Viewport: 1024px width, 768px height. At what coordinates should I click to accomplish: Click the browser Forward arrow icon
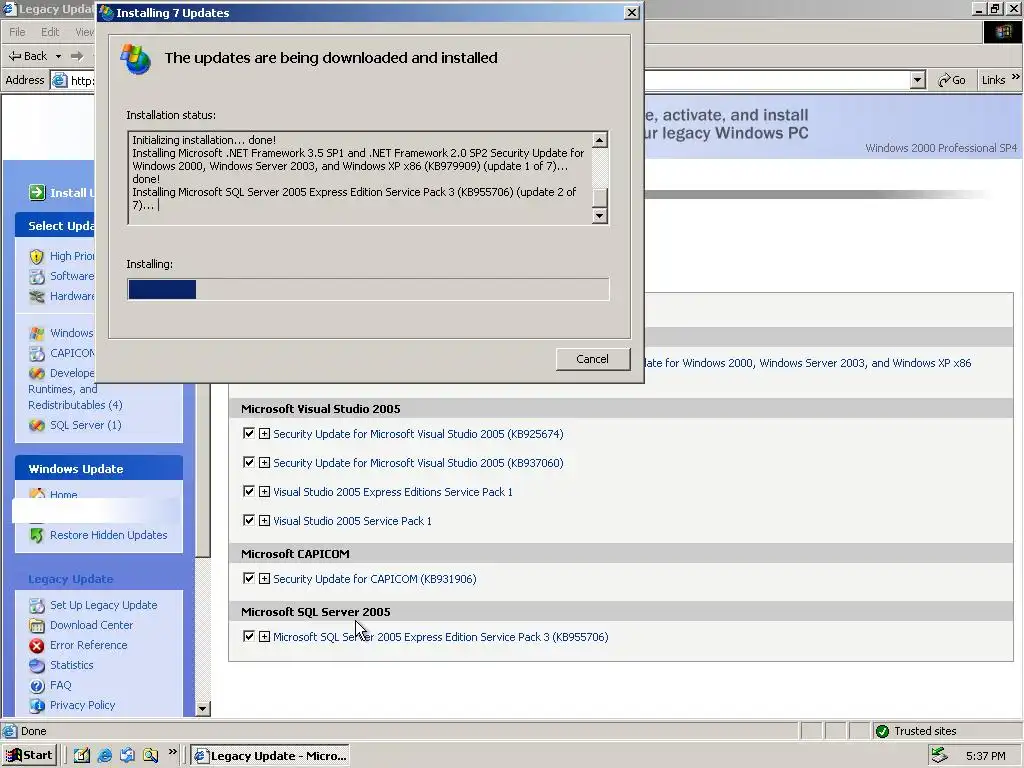pos(77,56)
